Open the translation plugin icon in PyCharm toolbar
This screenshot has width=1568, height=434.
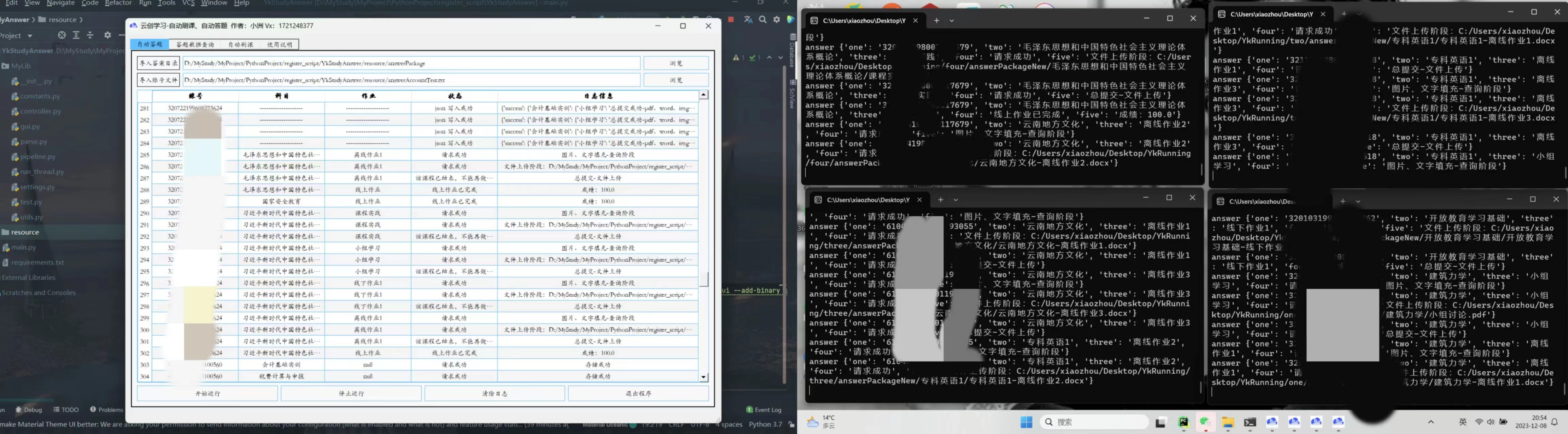pos(748,19)
